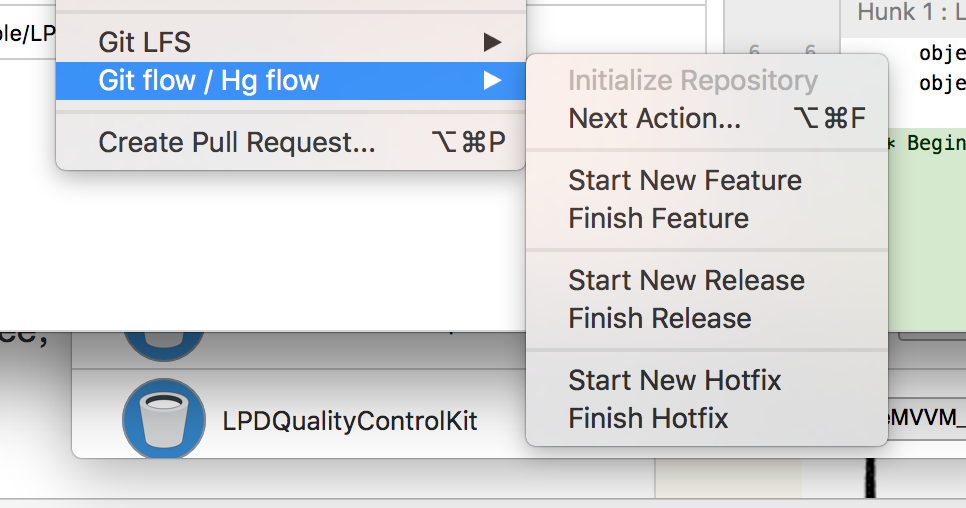
Task: Expand the Git LFS submenu arrow
Action: [491, 42]
